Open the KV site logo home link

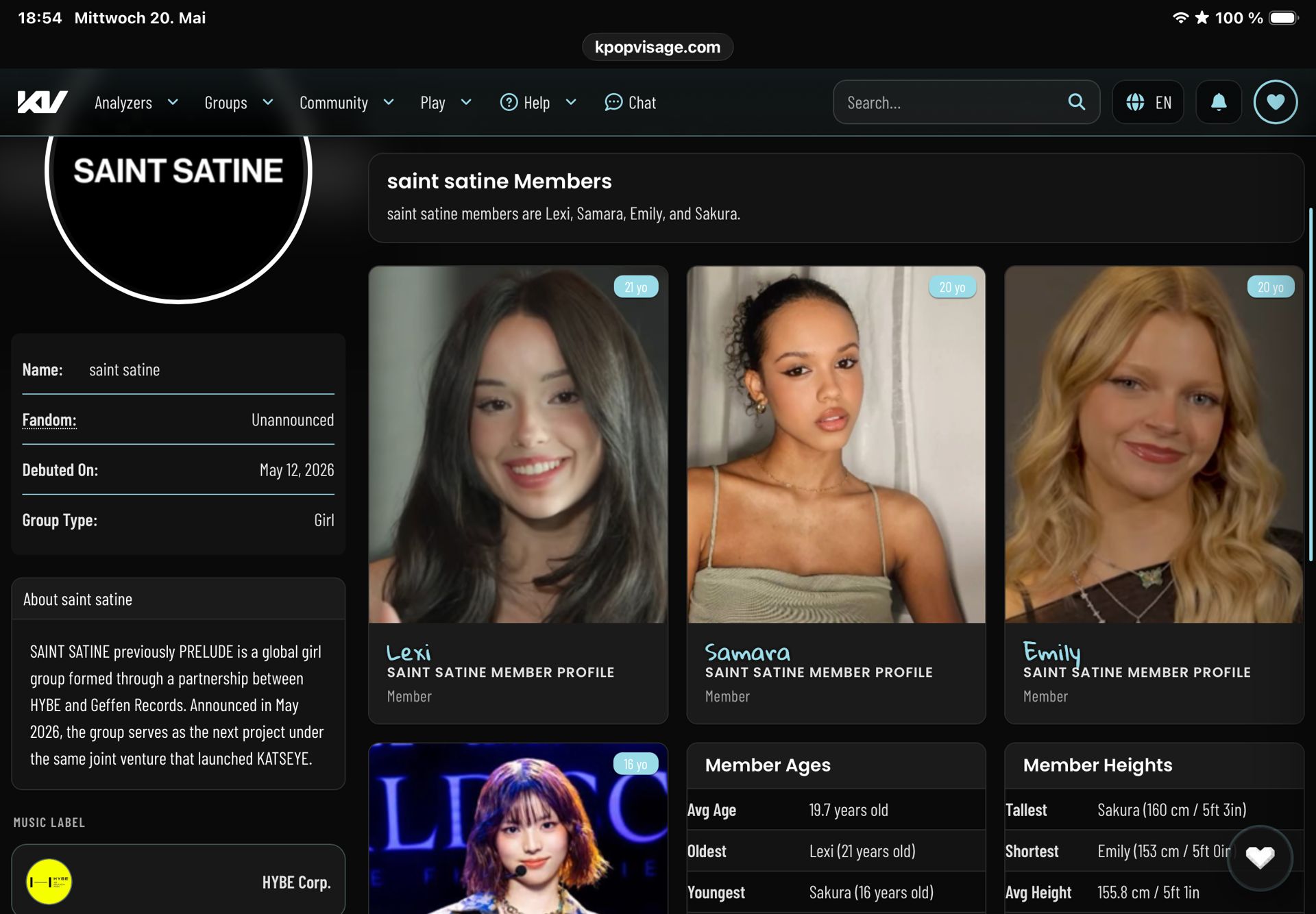click(42, 102)
